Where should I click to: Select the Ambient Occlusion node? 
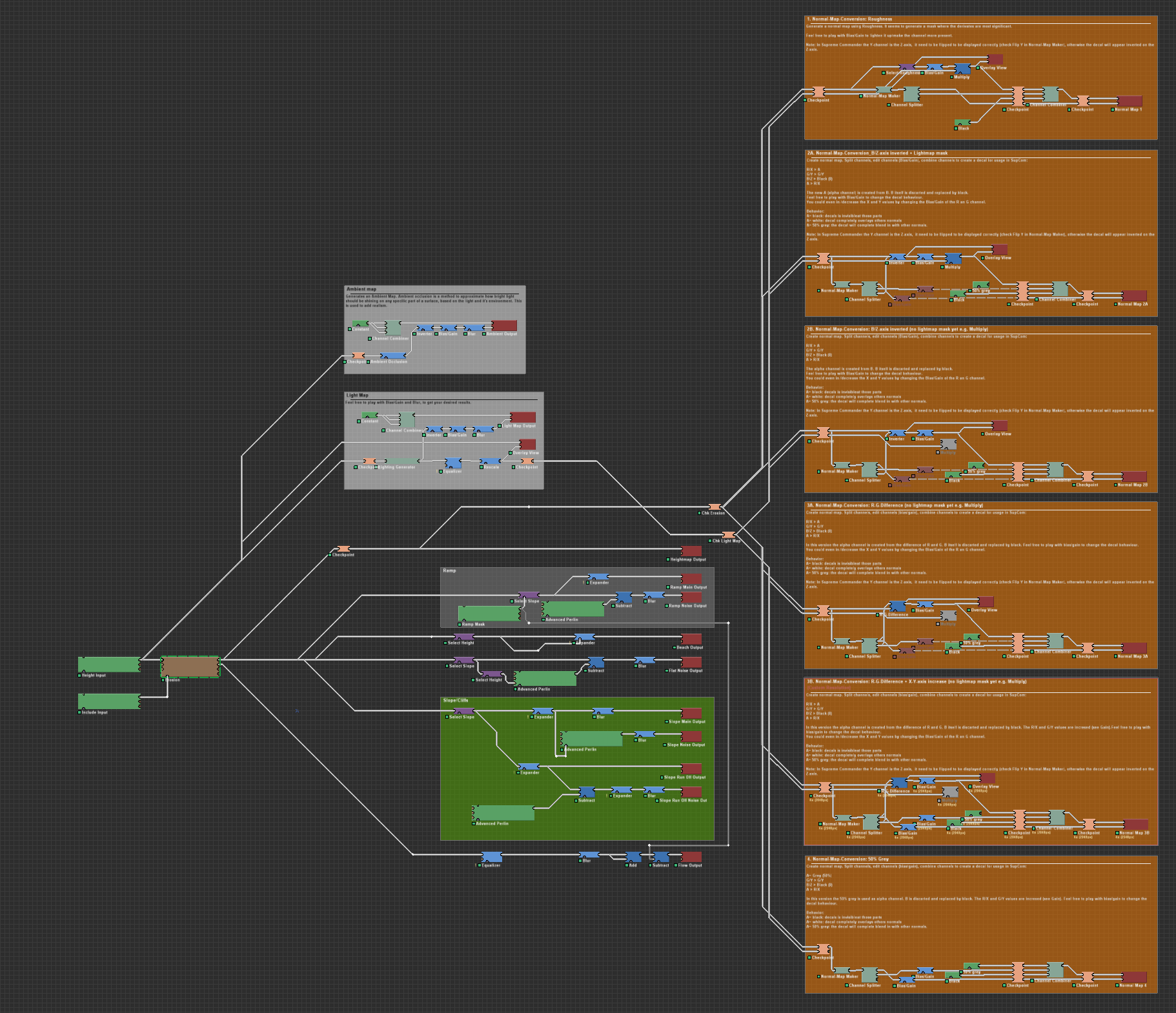pos(393,356)
